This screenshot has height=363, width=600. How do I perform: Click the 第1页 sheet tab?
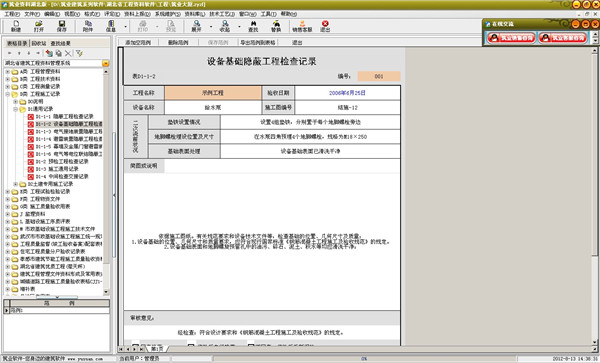pos(157,349)
